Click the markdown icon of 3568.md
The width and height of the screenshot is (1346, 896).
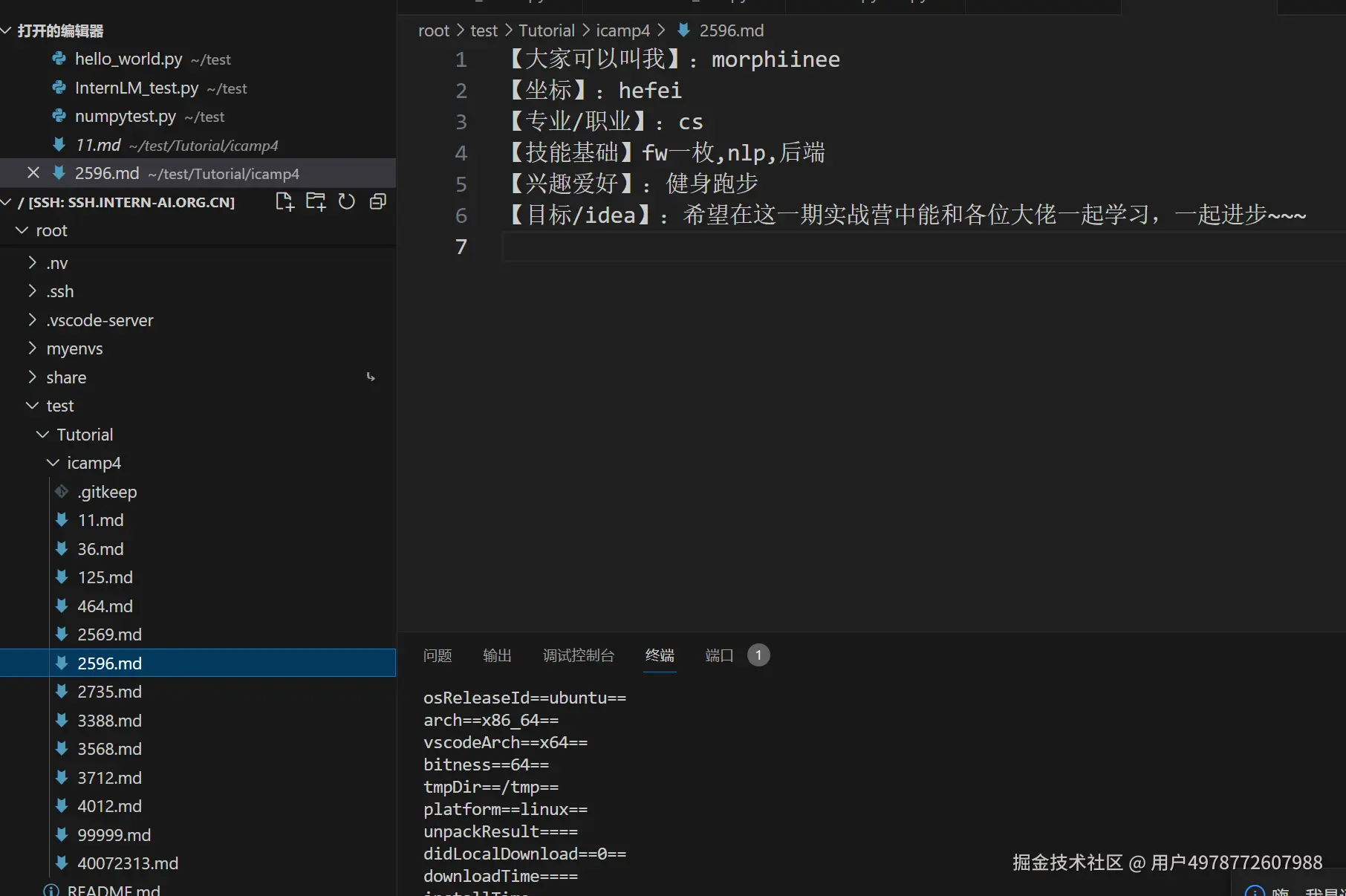[62, 749]
